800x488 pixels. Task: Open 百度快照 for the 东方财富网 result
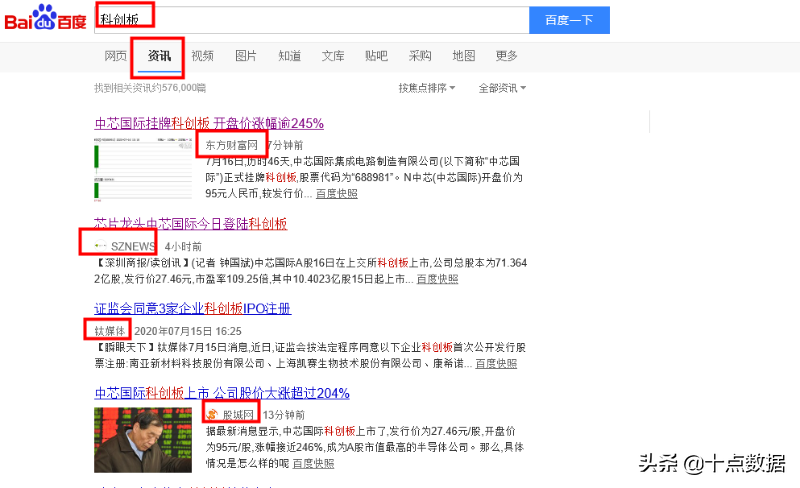tap(337, 193)
